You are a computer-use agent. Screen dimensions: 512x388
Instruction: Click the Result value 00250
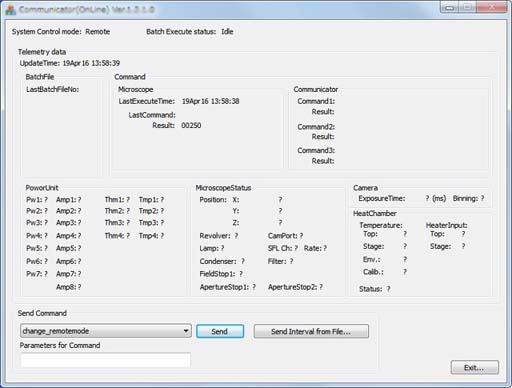(191, 125)
